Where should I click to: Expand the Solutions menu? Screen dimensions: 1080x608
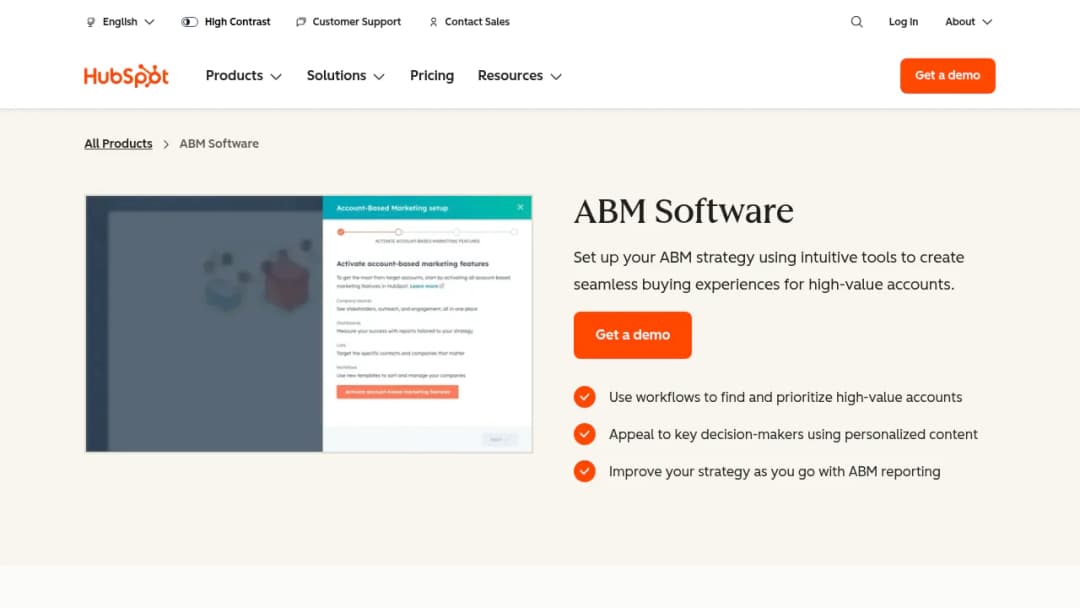[x=346, y=76]
